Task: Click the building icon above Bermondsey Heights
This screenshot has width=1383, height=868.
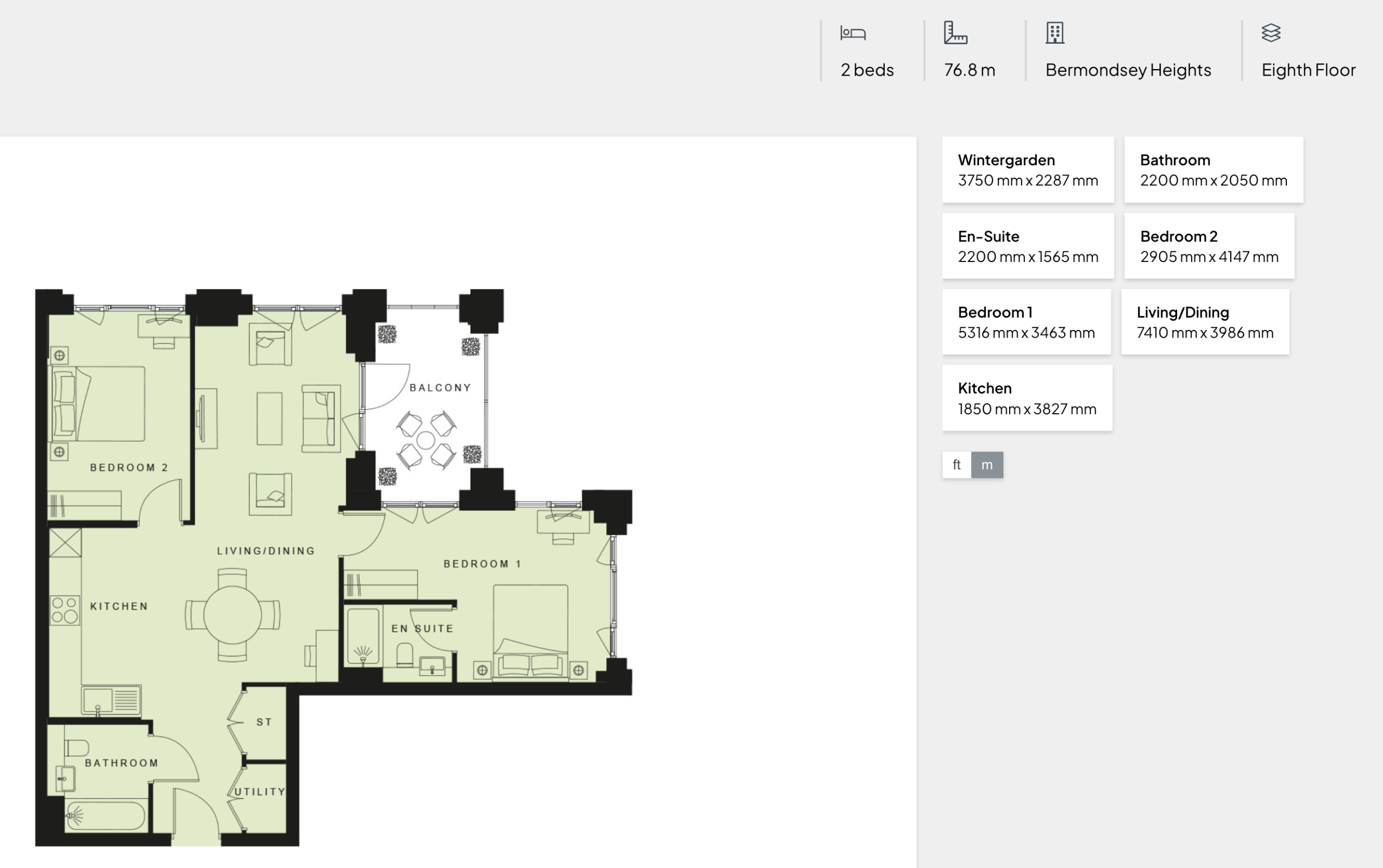Action: point(1055,33)
